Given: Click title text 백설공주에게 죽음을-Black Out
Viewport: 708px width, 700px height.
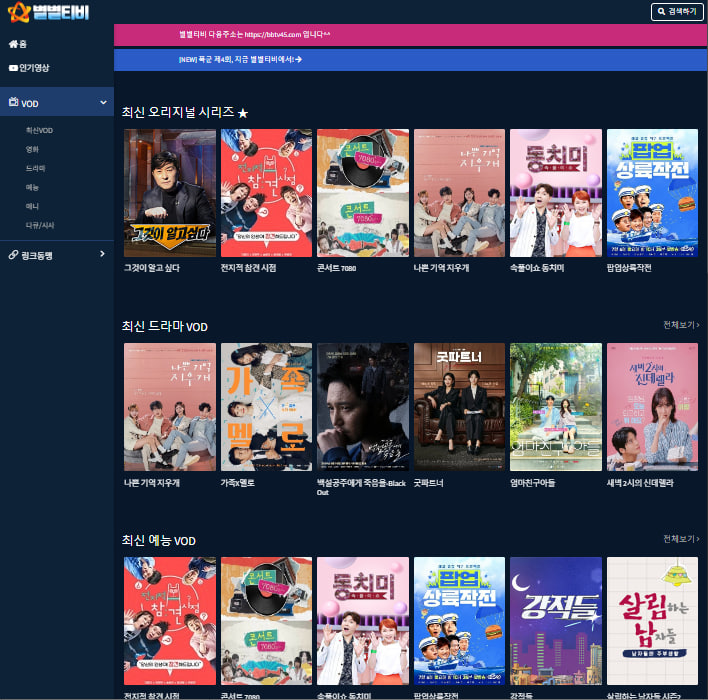Looking at the screenshot, I should pyautogui.click(x=361, y=487).
